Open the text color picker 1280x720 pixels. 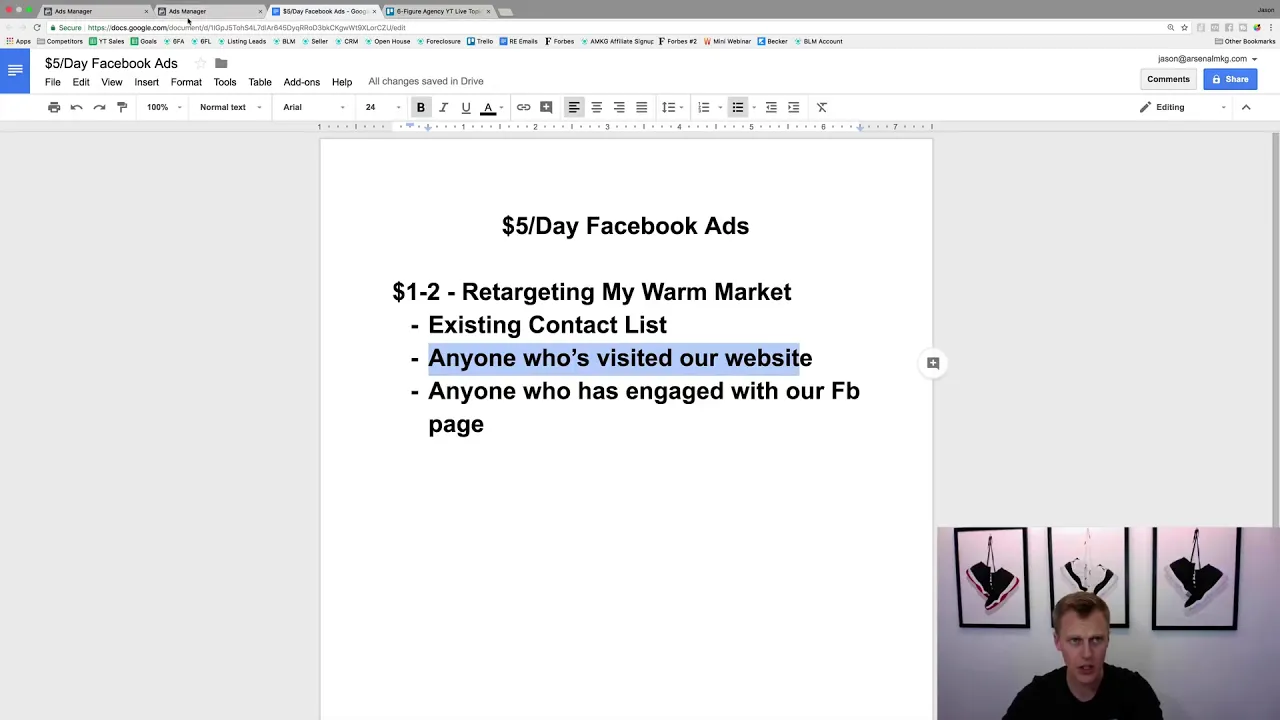[488, 107]
